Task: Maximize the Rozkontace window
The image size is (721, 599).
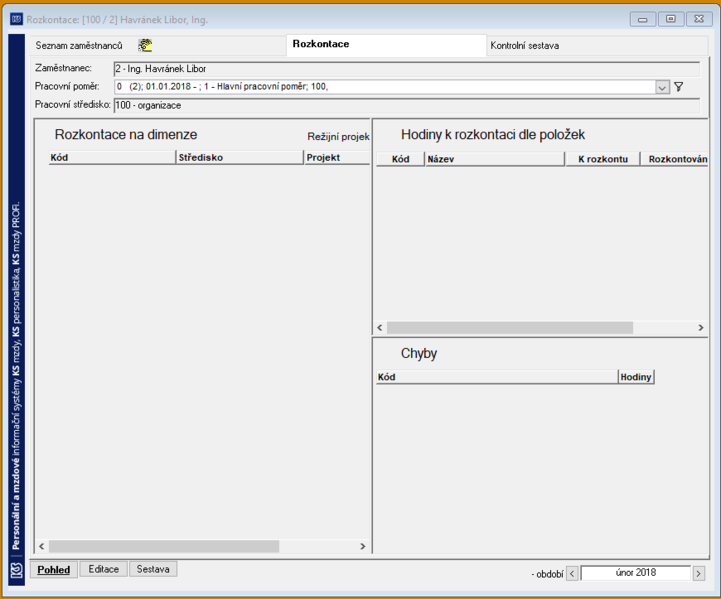Action: click(671, 19)
